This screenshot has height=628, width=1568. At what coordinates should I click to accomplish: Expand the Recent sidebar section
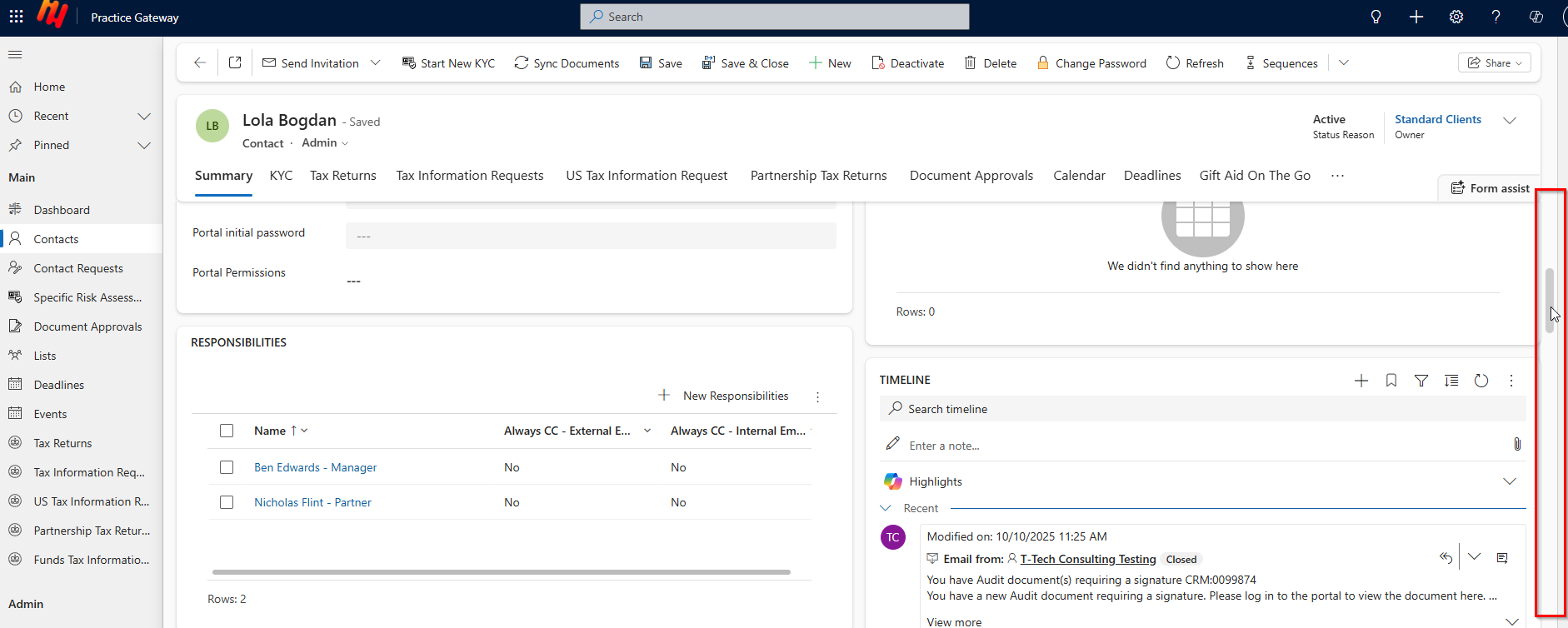(144, 116)
